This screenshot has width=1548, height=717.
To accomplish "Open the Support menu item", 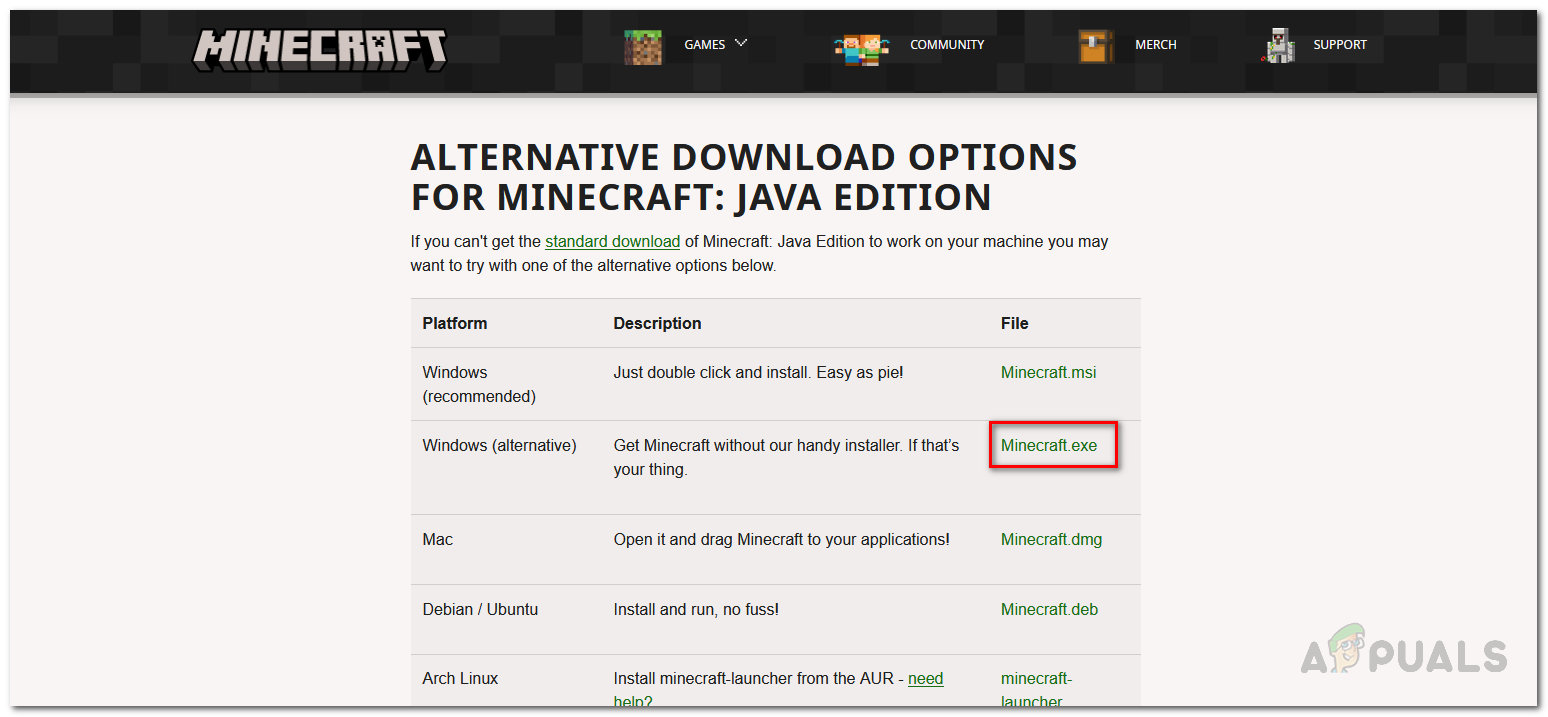I will 1340,44.
